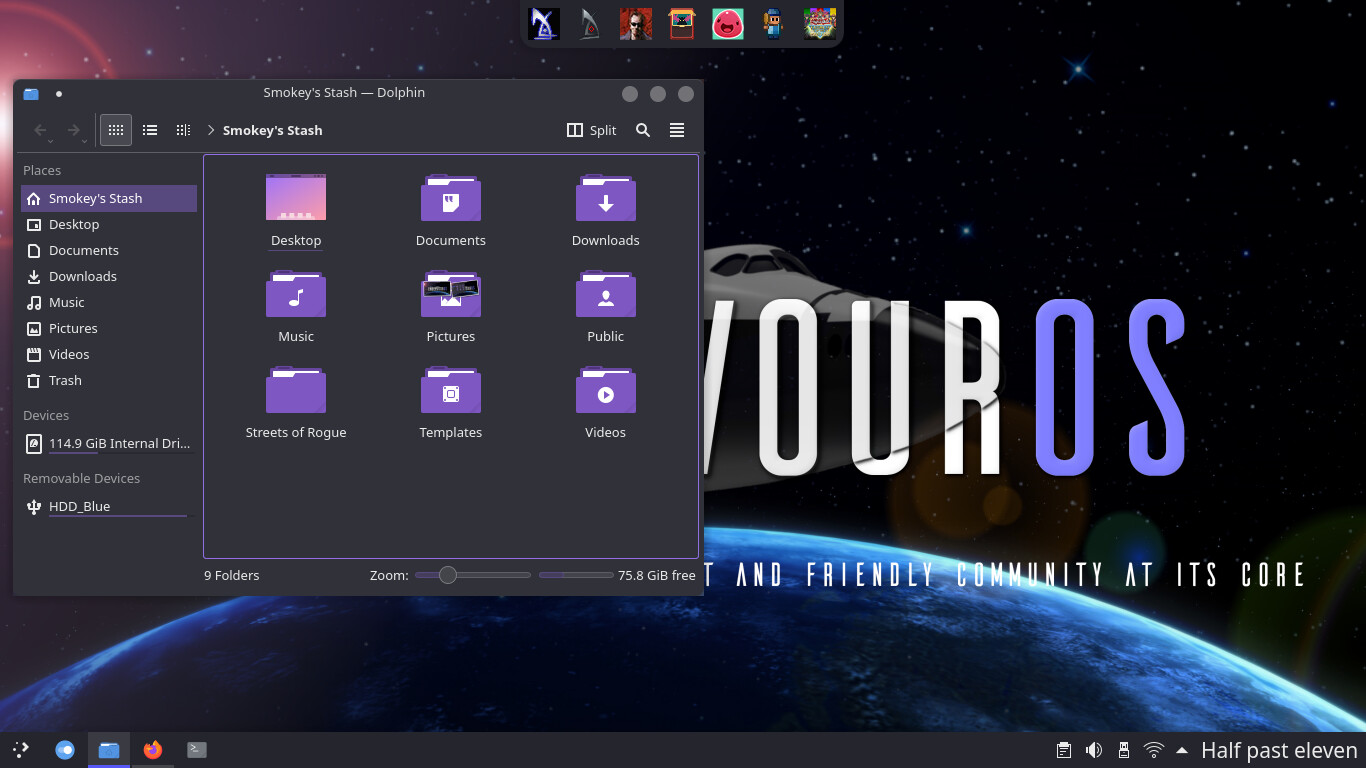Screen dimensions: 1366x768
Task: Open the Wi-Fi network tray icon
Action: [1154, 750]
